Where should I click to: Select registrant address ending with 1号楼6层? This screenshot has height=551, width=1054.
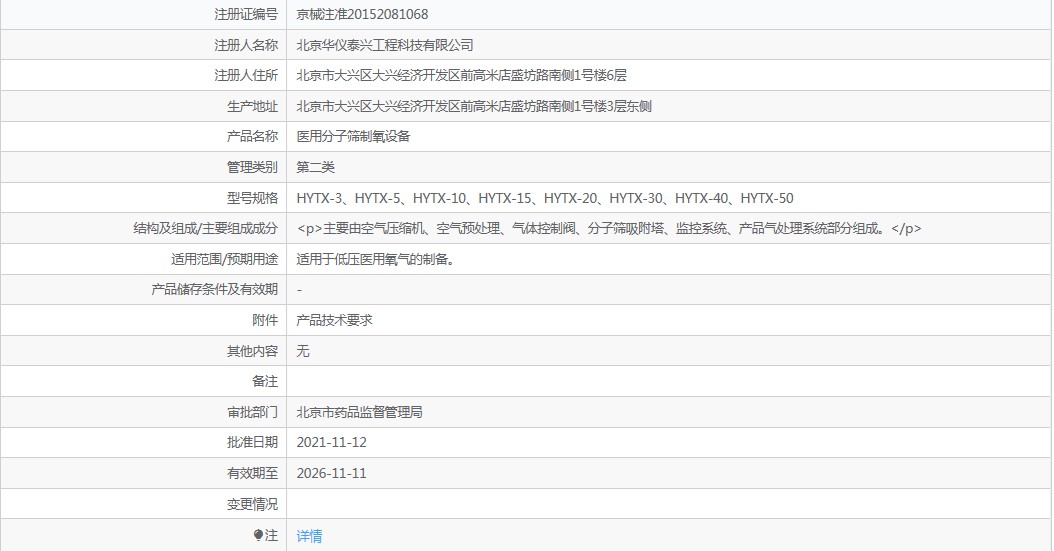[462, 75]
